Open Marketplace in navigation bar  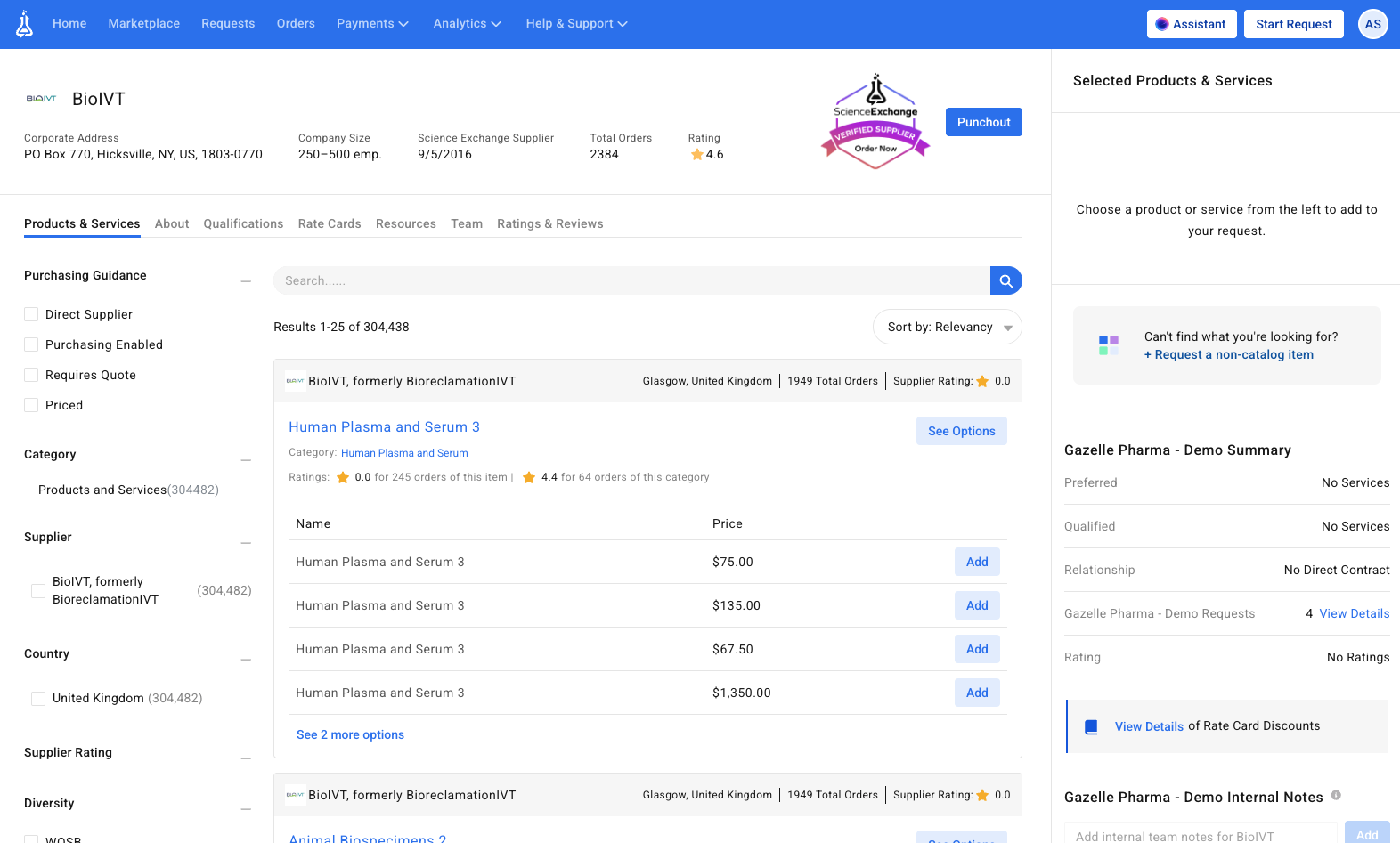click(144, 24)
